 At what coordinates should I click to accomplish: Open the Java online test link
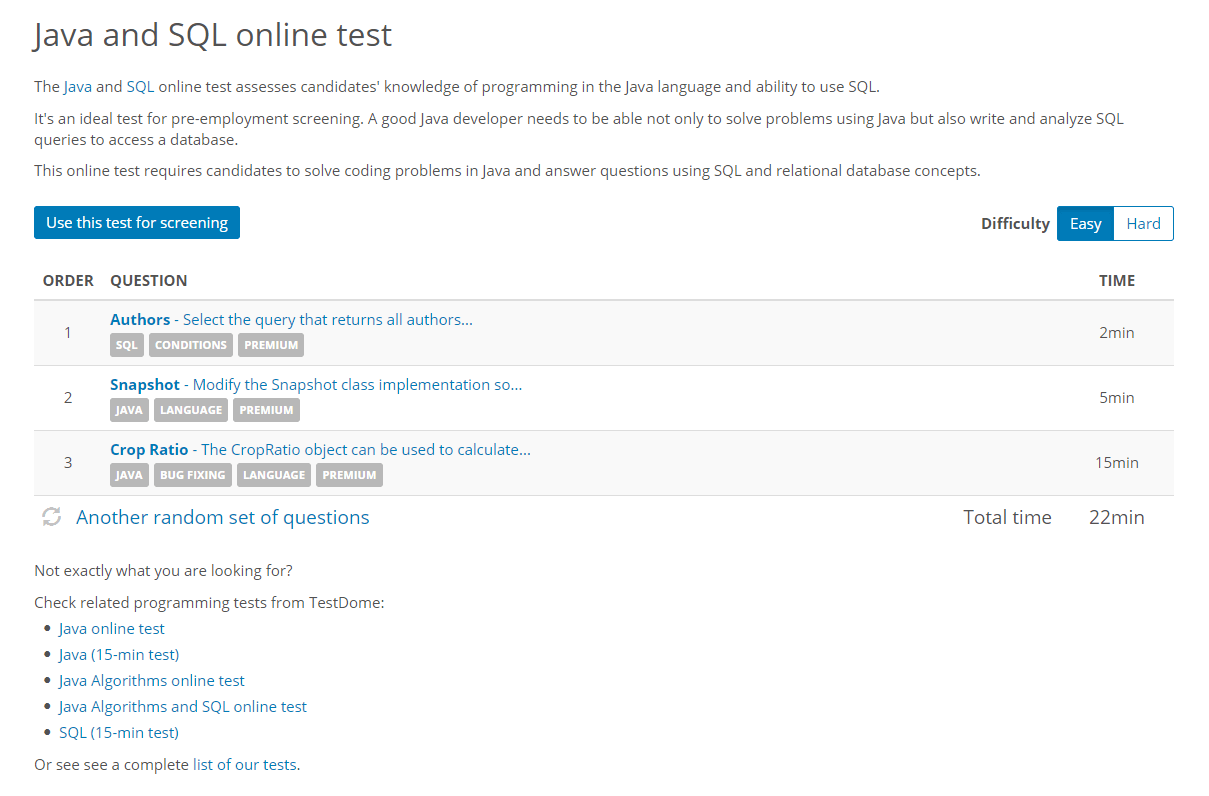click(x=112, y=629)
